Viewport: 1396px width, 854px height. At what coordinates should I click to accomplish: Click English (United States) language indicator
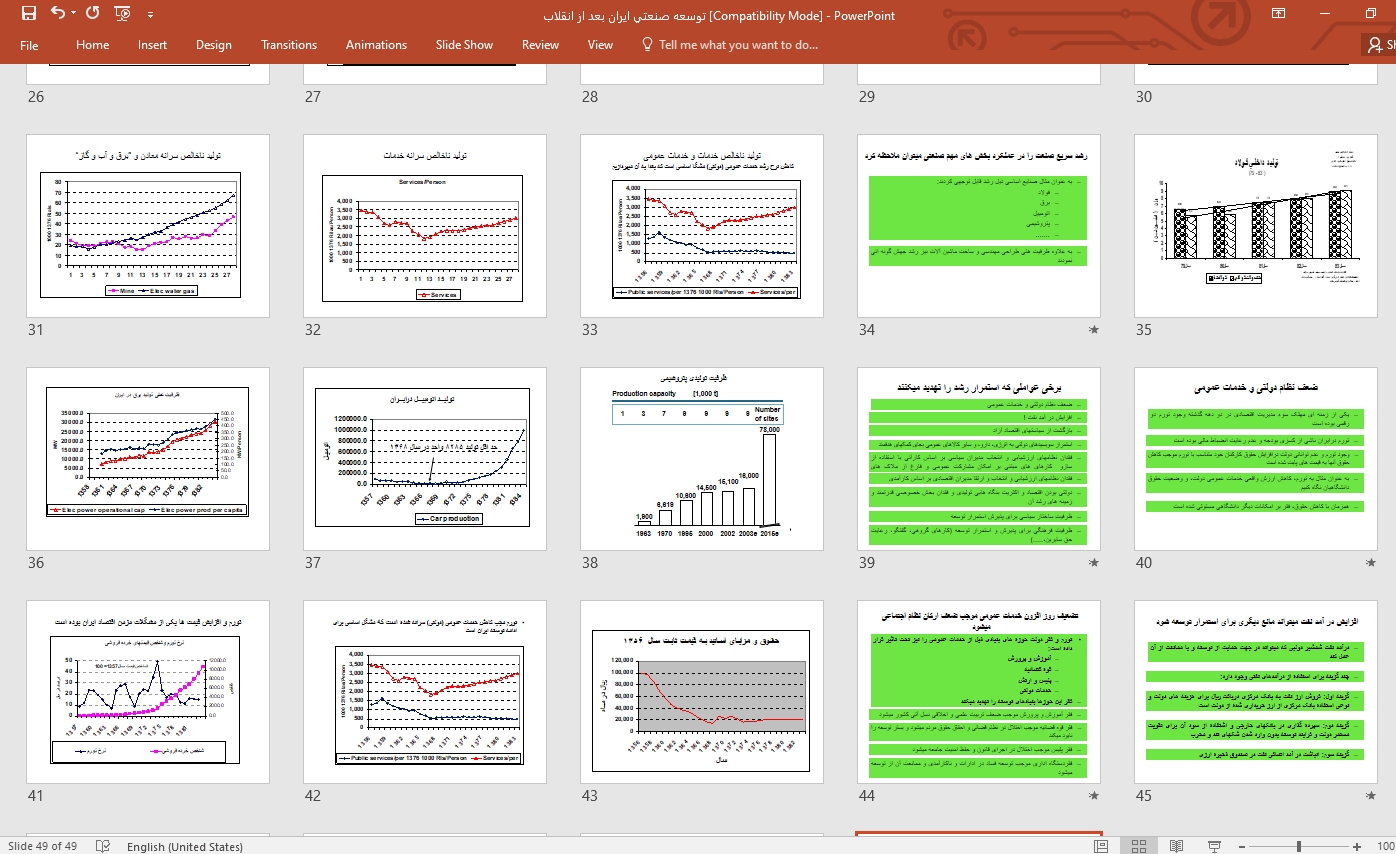(185, 846)
